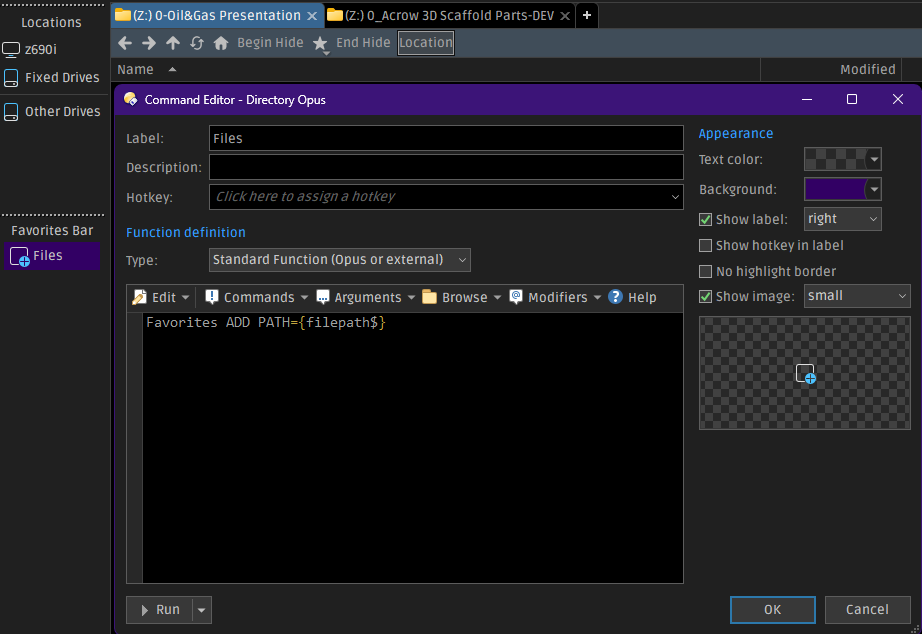
Task: Open the new tab plus button
Action: (x=587, y=15)
